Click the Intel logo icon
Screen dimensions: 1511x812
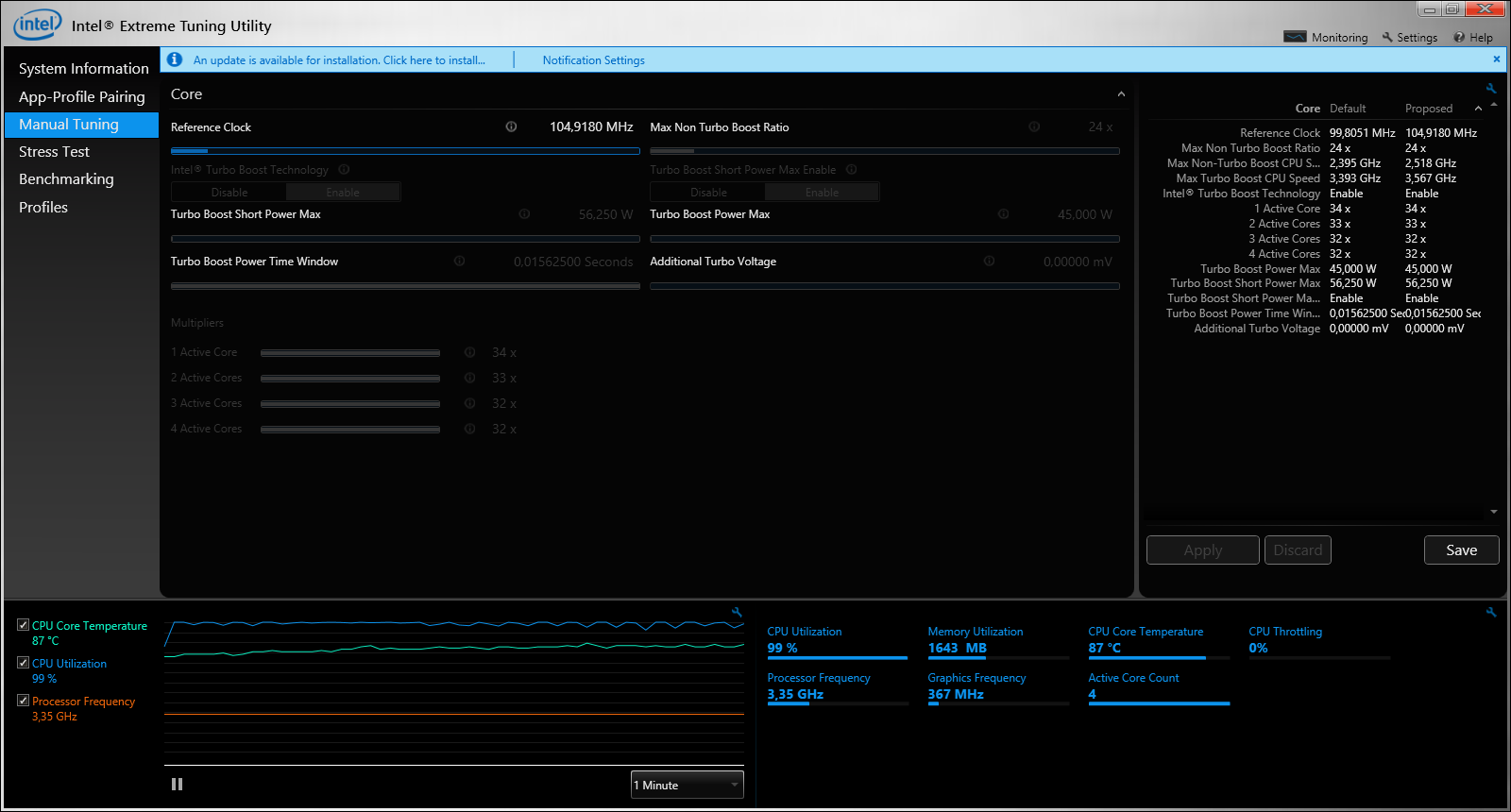click(x=38, y=25)
